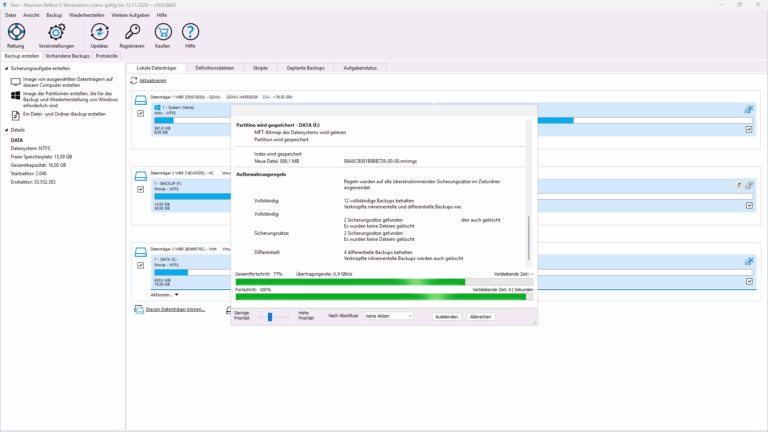Select the Datenträger 3 disk icon

click(x=141, y=252)
